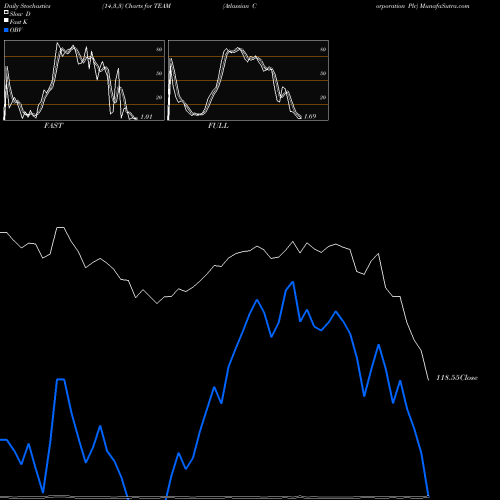Click the 'OBV' legend text
The height and width of the screenshot is (500, 500).
point(16,30)
